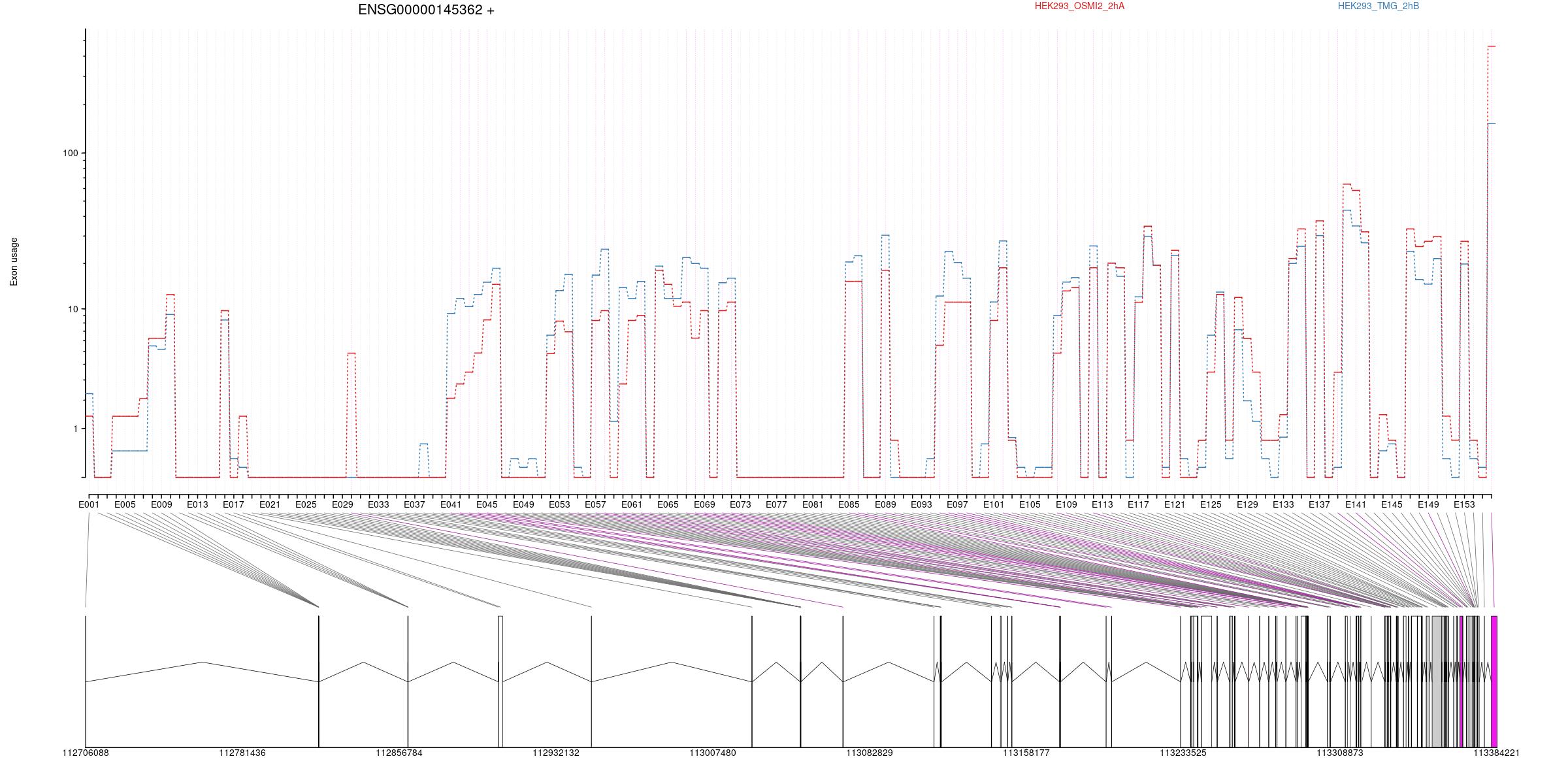Image resolution: width=1568 pixels, height=784 pixels.
Task: Click exon label E105
Action: (x=1030, y=504)
